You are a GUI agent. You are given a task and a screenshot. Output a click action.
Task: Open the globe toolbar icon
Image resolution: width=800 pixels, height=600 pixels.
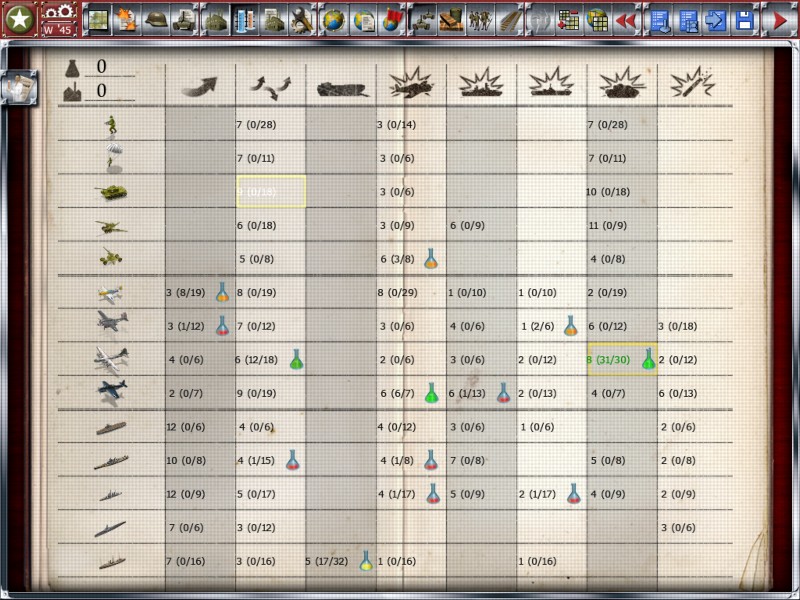click(x=334, y=20)
